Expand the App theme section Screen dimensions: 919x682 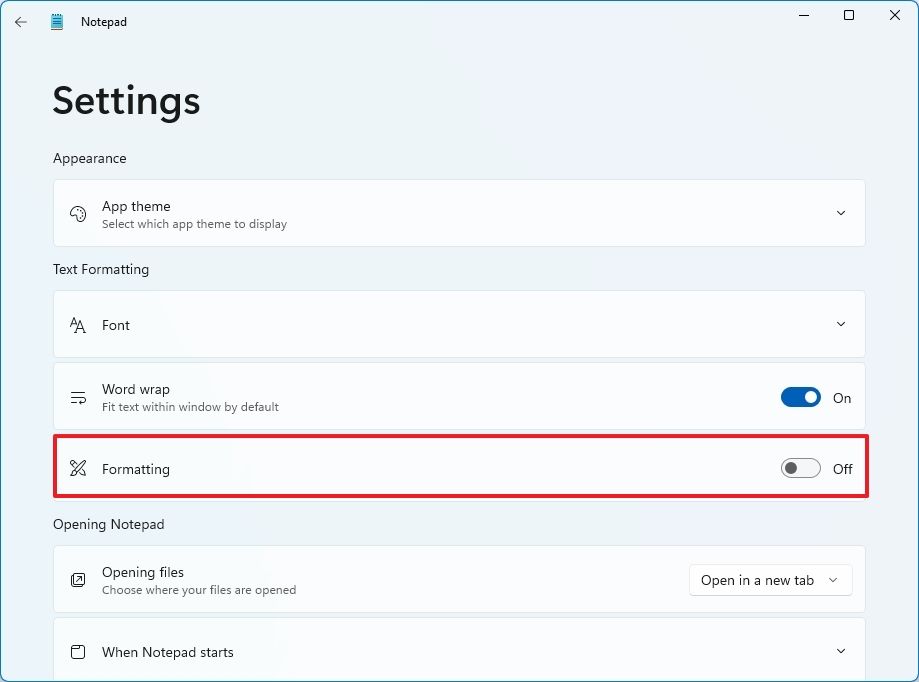coord(841,212)
